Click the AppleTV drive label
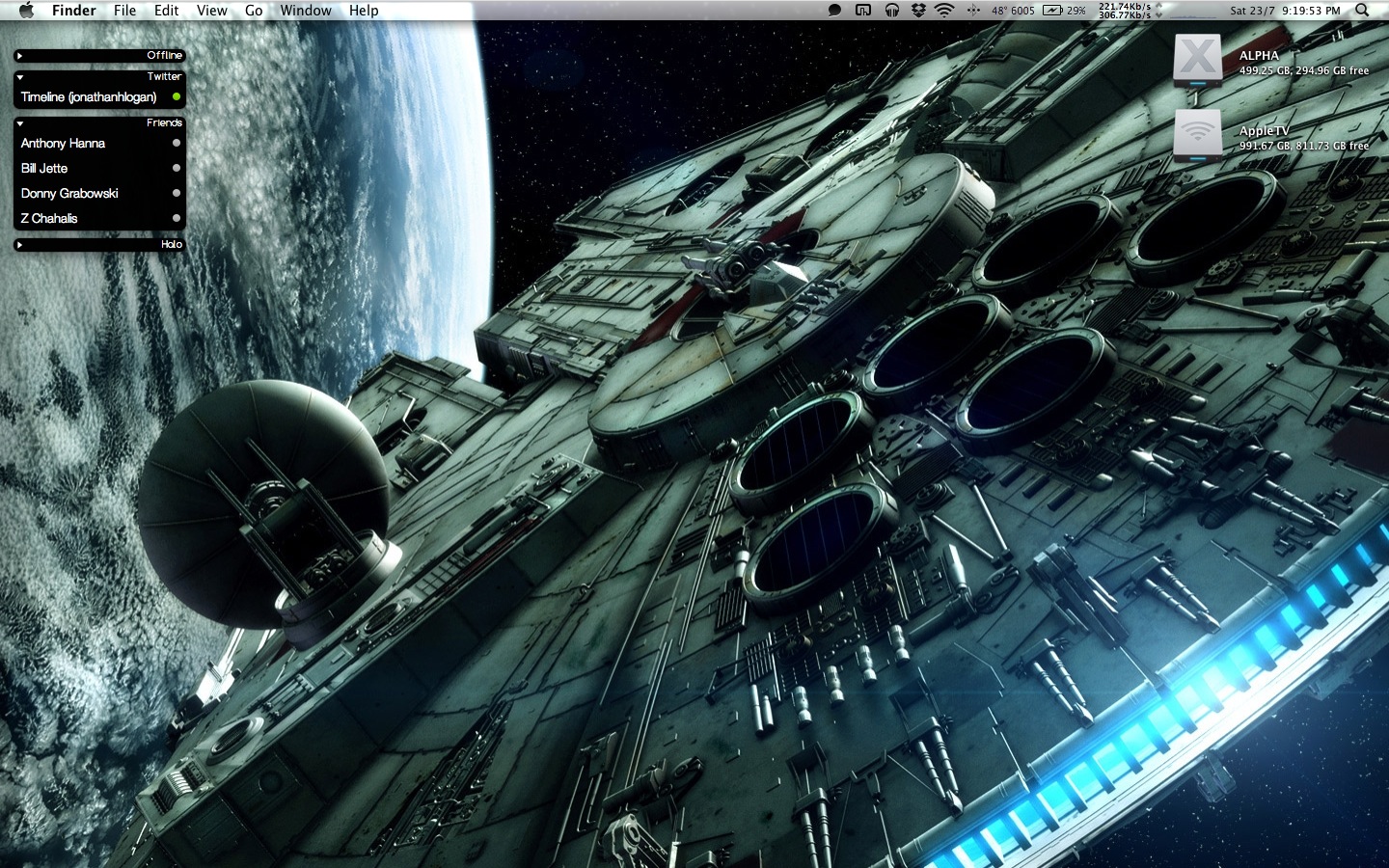 1264,131
